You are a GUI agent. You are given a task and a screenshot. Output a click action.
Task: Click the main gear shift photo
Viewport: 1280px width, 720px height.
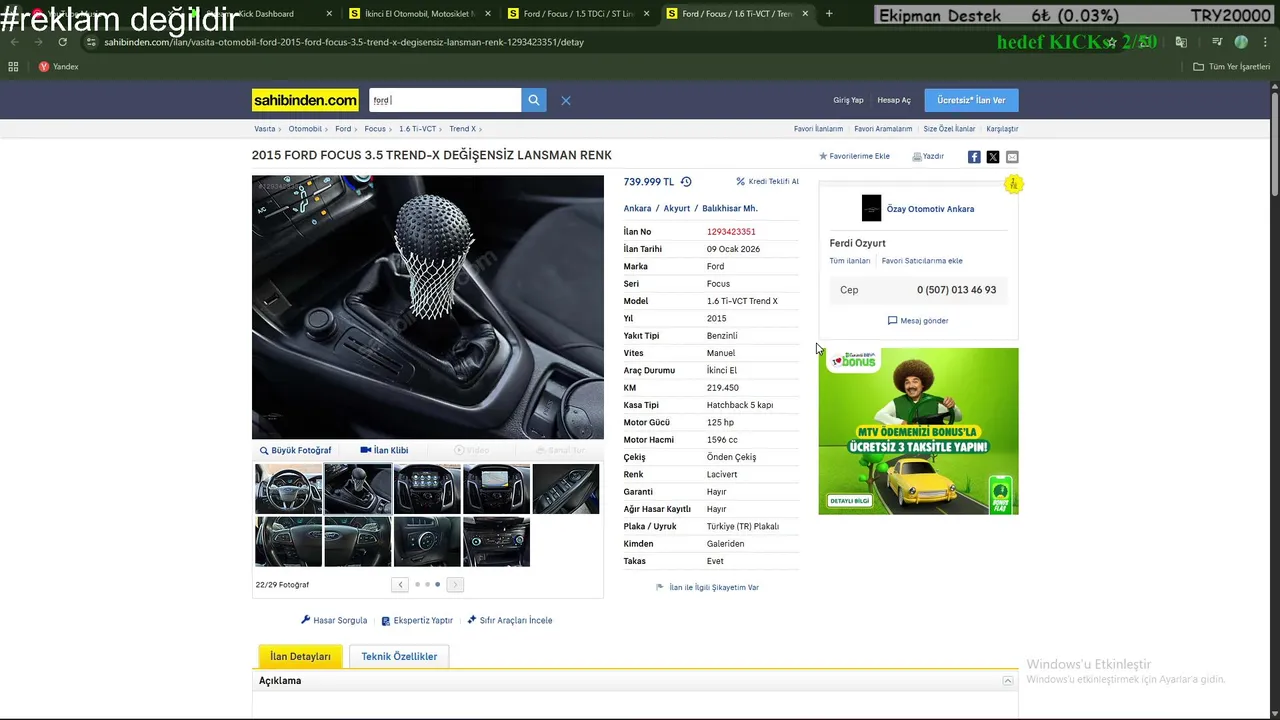tap(428, 307)
